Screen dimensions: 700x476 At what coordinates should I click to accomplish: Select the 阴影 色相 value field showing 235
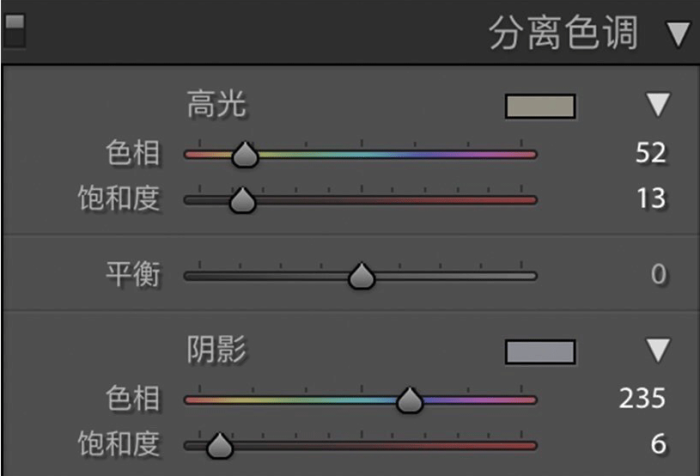(642, 398)
